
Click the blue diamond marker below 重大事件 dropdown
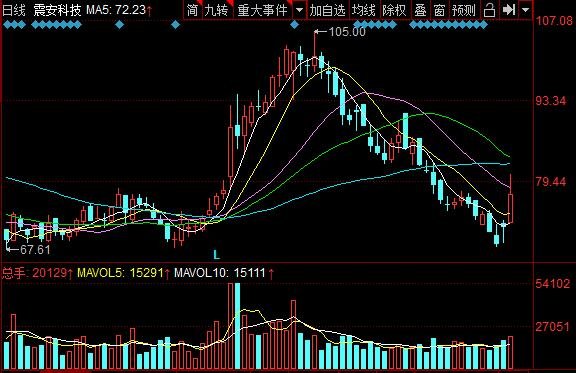(295, 25)
